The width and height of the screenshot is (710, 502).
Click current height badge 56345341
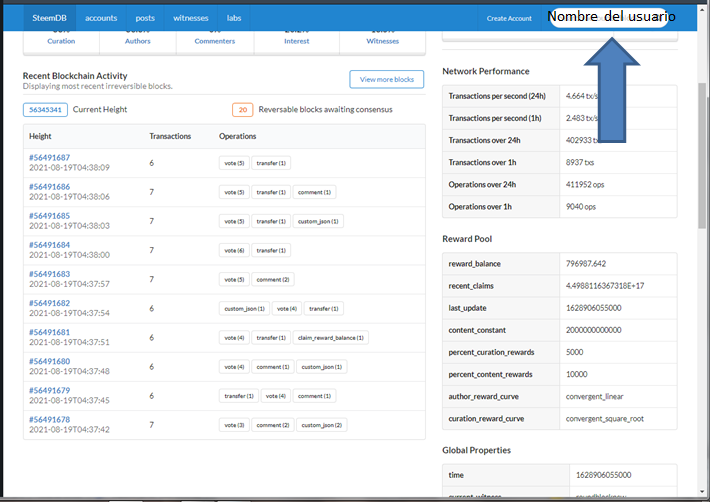point(45,110)
